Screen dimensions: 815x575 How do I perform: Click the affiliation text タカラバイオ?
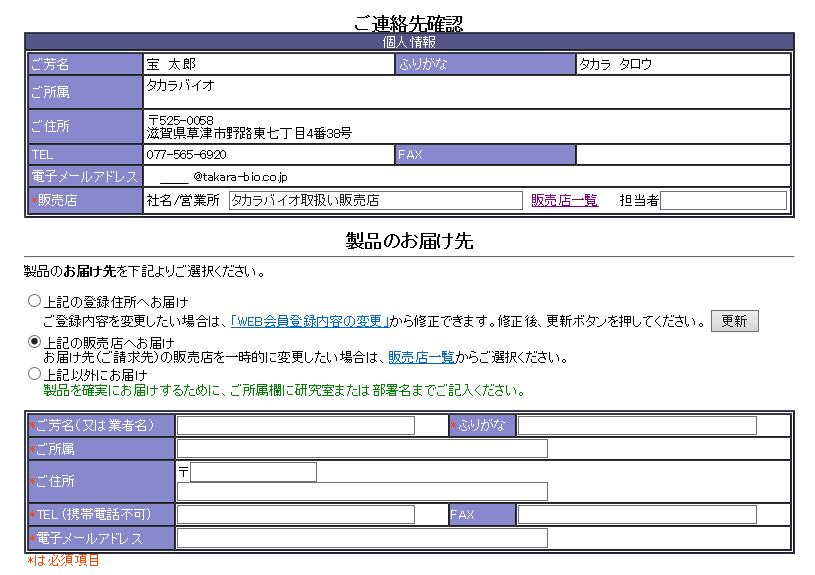(x=180, y=85)
